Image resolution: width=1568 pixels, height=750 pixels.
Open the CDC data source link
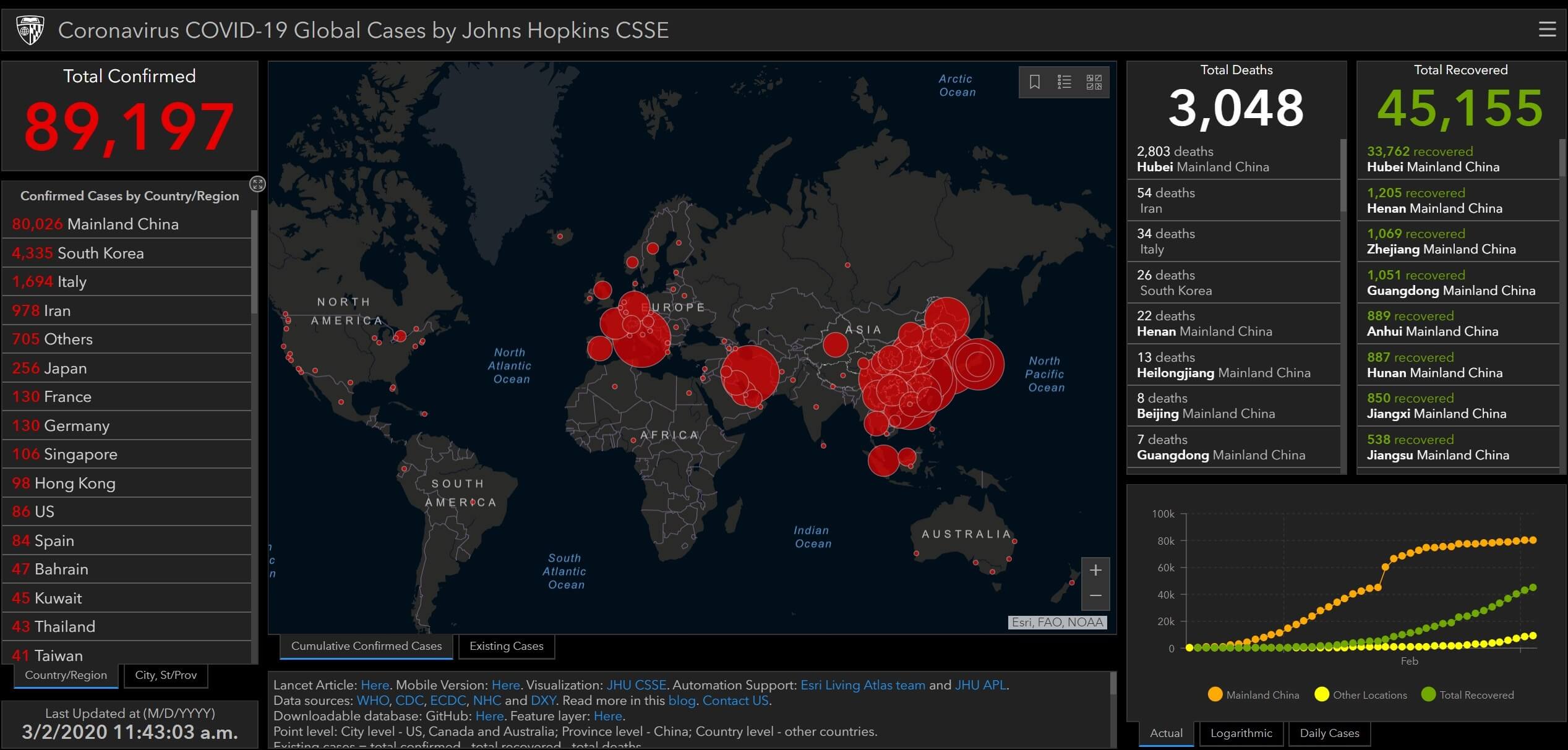coord(409,701)
